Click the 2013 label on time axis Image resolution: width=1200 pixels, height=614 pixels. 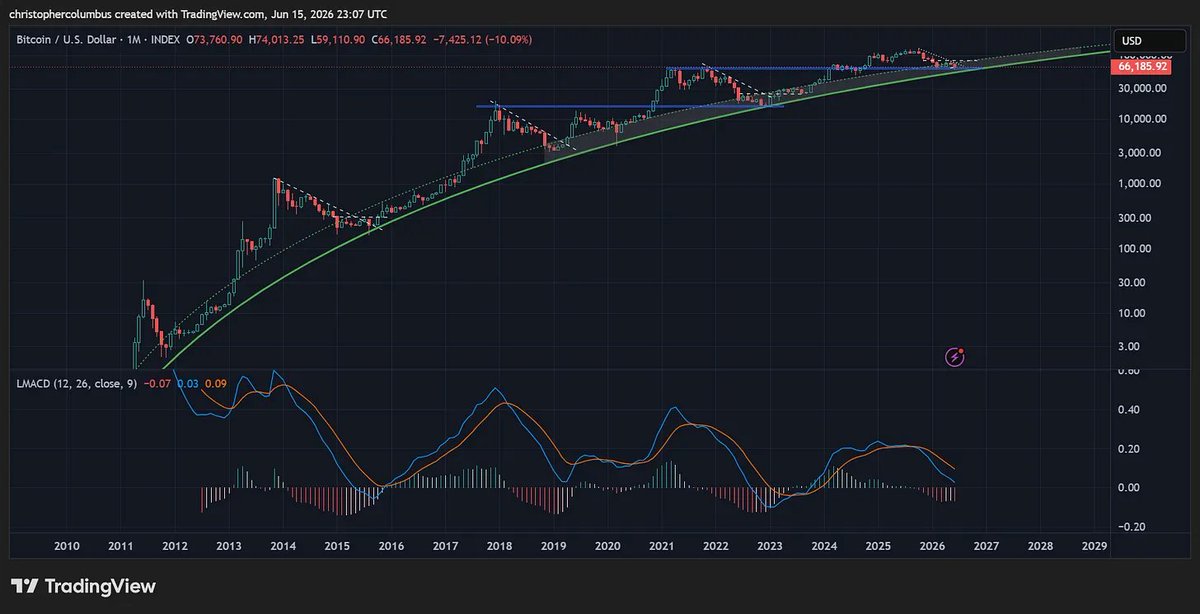click(x=229, y=547)
